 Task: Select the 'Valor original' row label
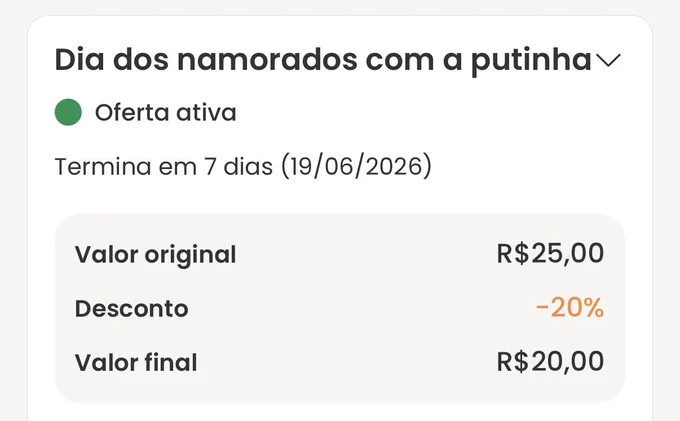coord(155,255)
